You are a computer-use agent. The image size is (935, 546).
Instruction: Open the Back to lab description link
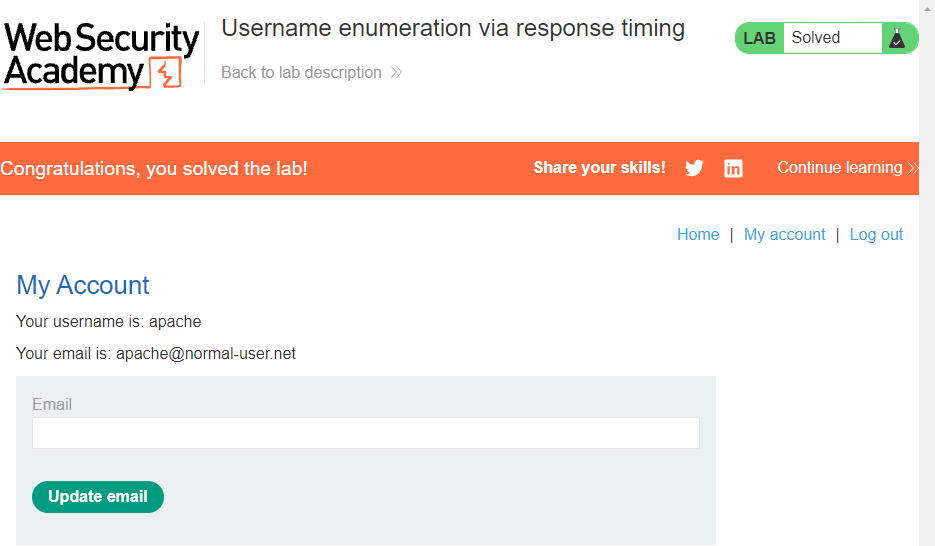click(301, 72)
